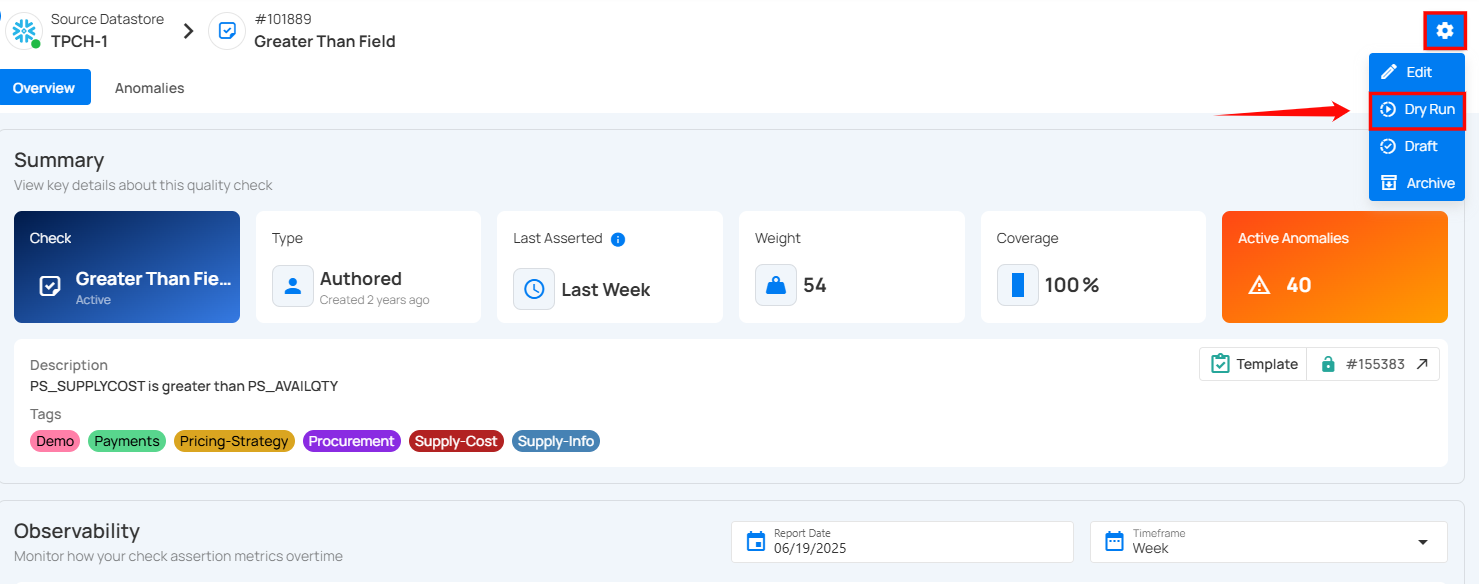Image resolution: width=1479 pixels, height=584 pixels.
Task: Click the TPCH-1 source datastore breadcrumb
Action: [x=79, y=41]
